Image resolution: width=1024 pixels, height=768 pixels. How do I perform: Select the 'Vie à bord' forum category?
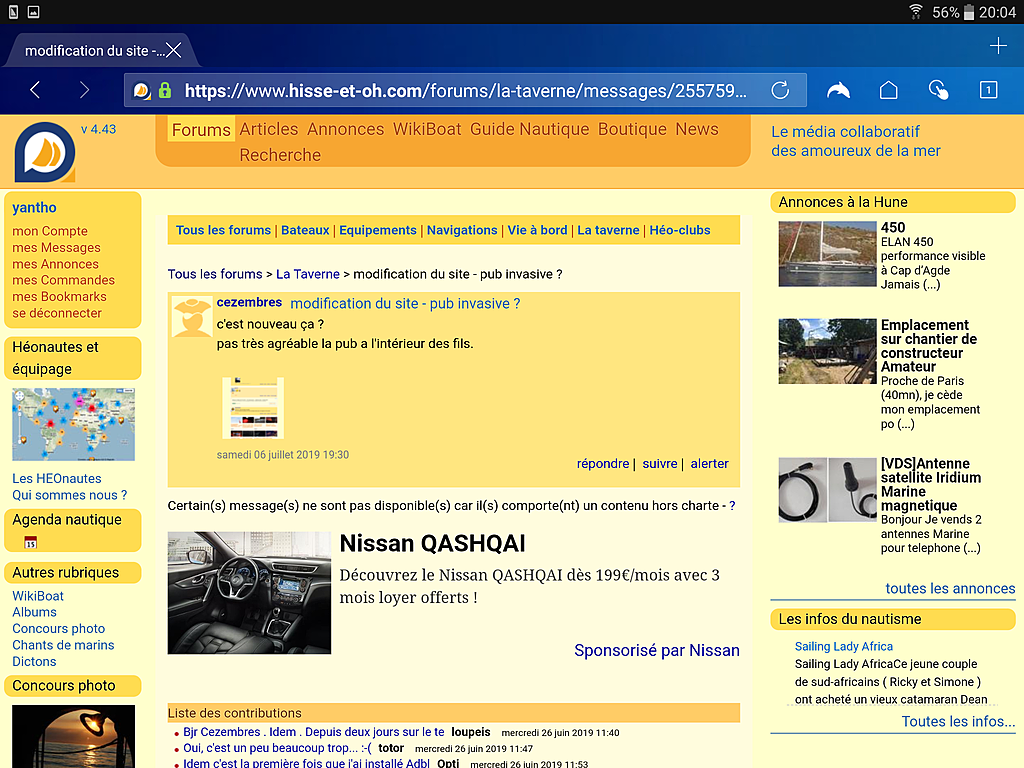click(537, 230)
